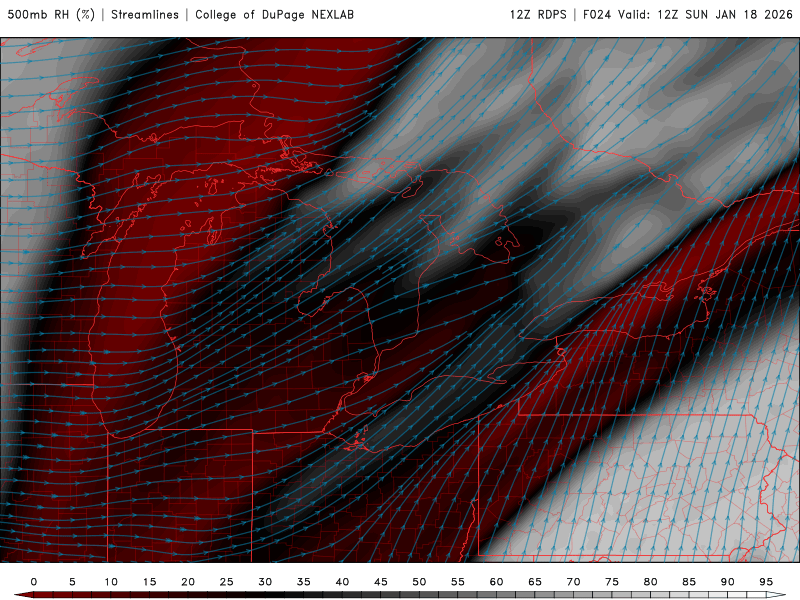Viewport: 800px width, 600px height.
Task: Click the 60 label on the scale
Action: tap(496, 582)
